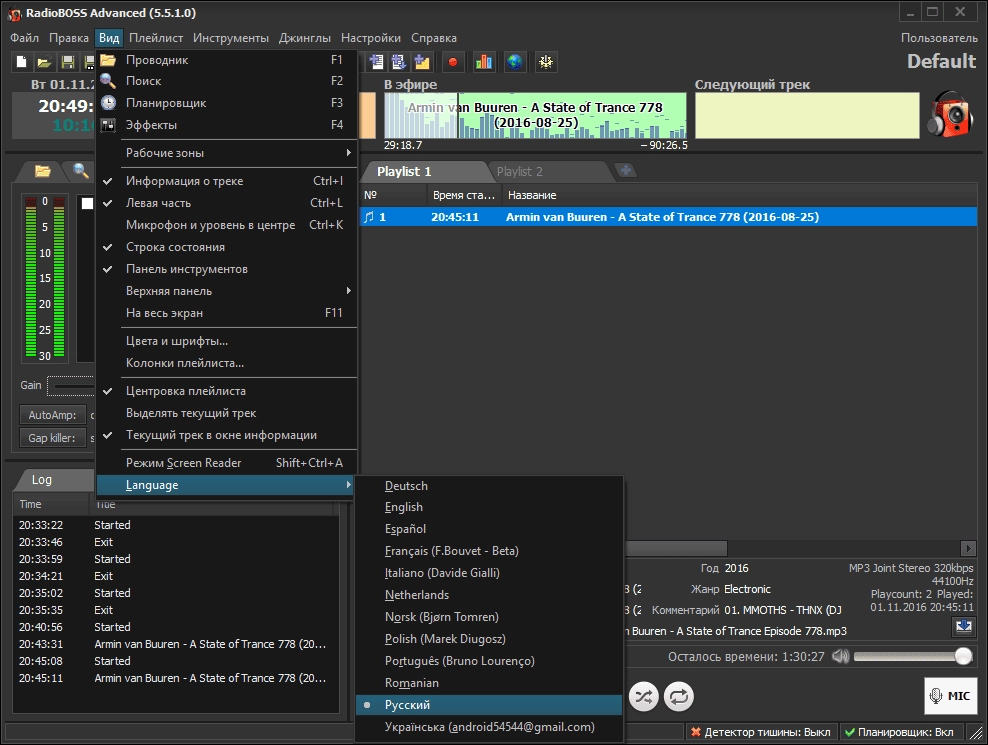Select Deutsch language
The image size is (988, 745).
[489, 486]
